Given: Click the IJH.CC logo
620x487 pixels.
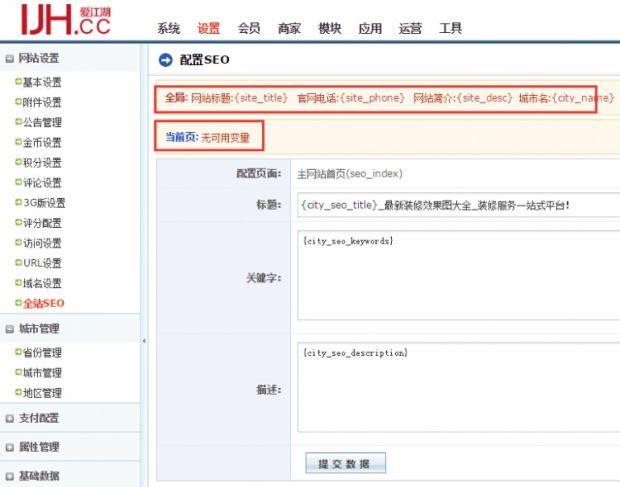Looking at the screenshot, I should click(x=66, y=20).
